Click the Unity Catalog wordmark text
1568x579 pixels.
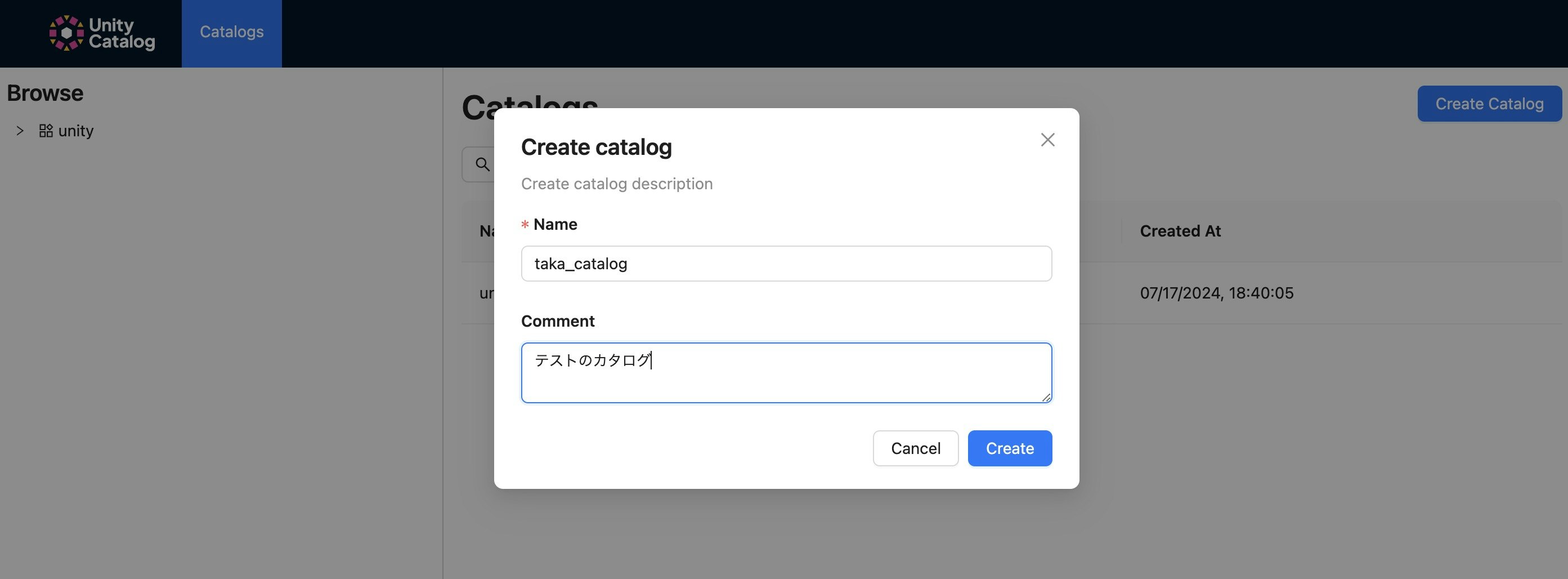tap(121, 33)
